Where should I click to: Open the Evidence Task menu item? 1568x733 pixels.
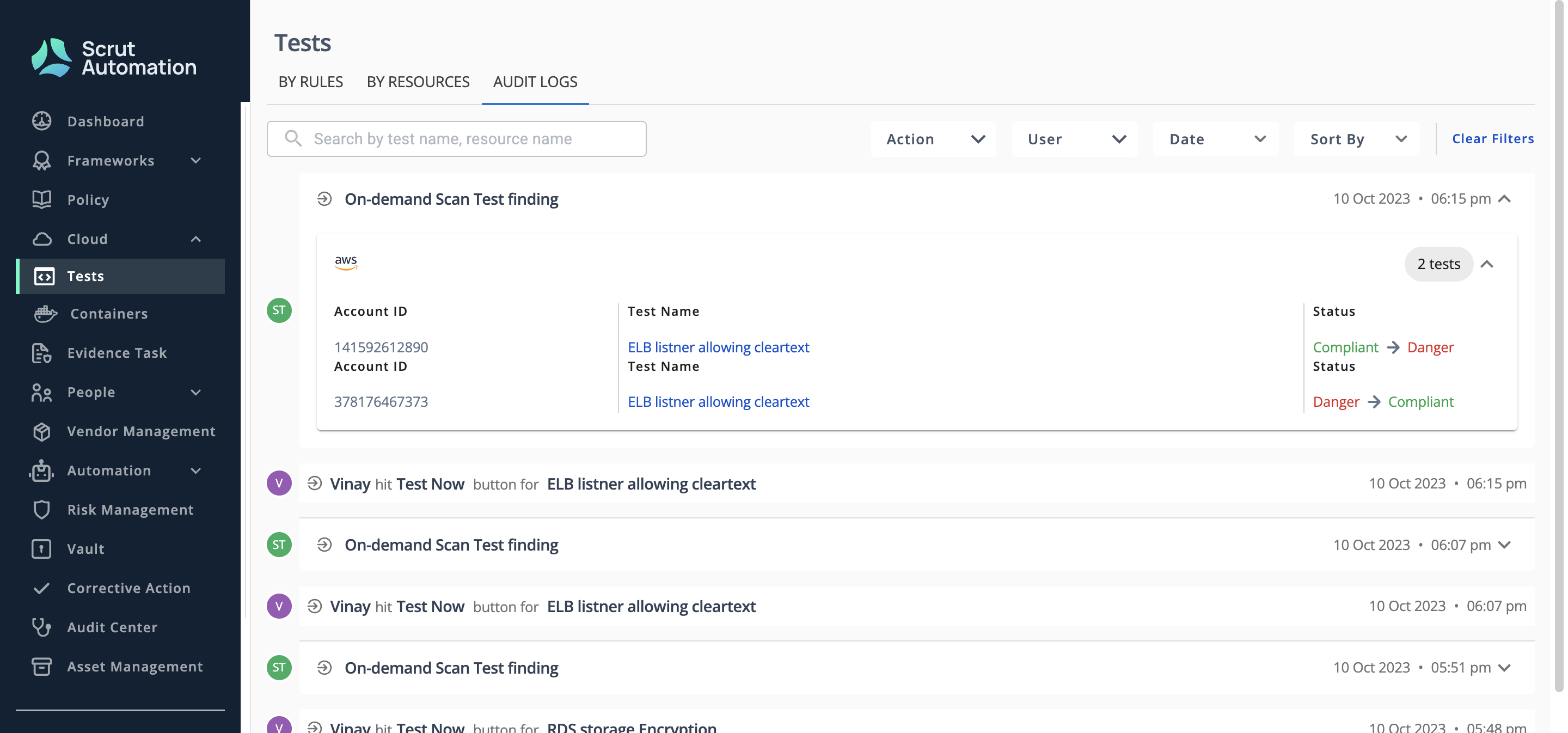pos(117,353)
